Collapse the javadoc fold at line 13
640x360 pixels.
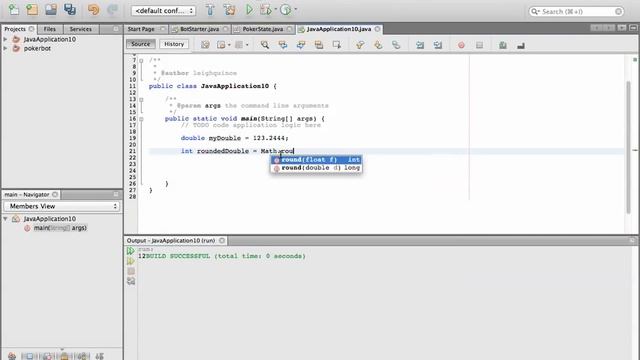tap(141, 100)
